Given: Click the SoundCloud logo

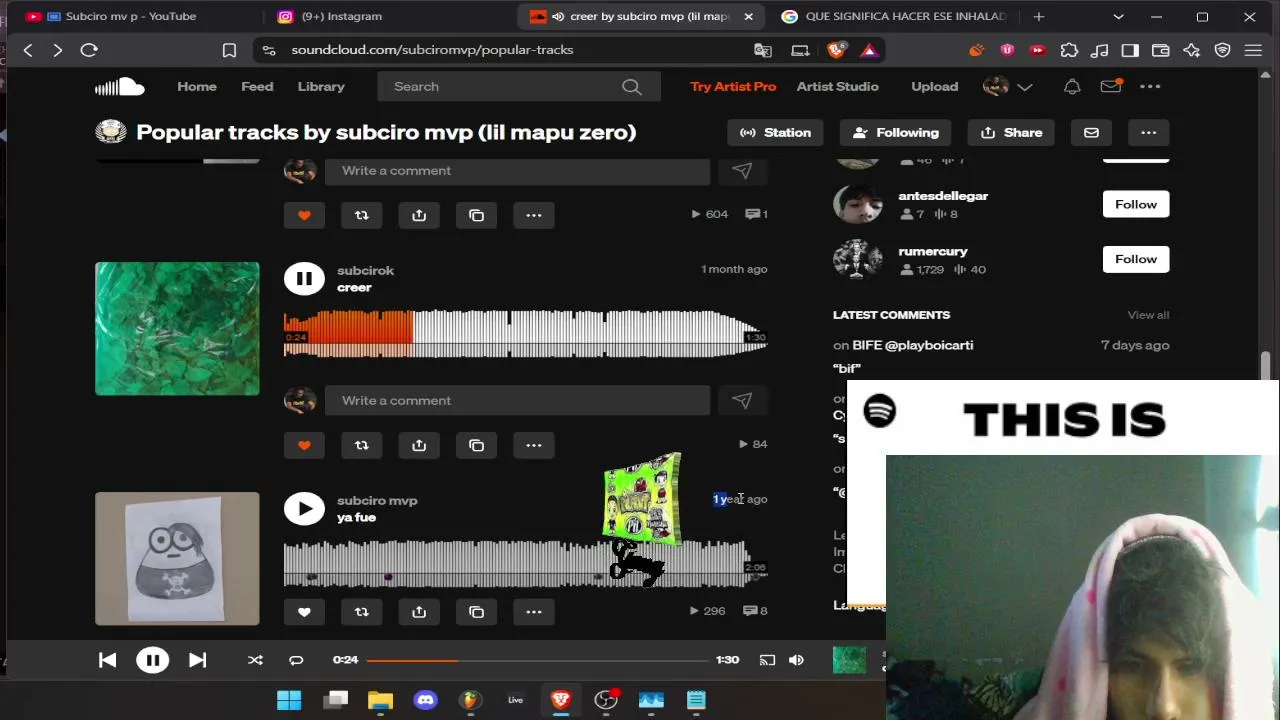Looking at the screenshot, I should tap(119, 87).
